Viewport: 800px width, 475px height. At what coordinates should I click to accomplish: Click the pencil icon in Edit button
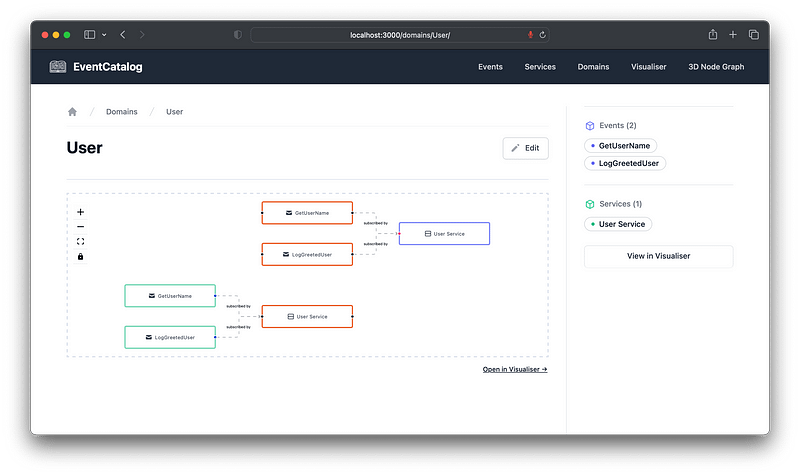click(515, 148)
